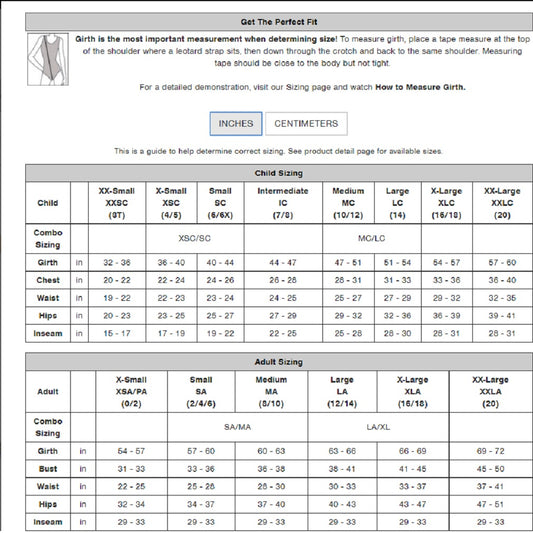
Task: Click the Intermediate IC (7/8) column header
Action: click(283, 203)
